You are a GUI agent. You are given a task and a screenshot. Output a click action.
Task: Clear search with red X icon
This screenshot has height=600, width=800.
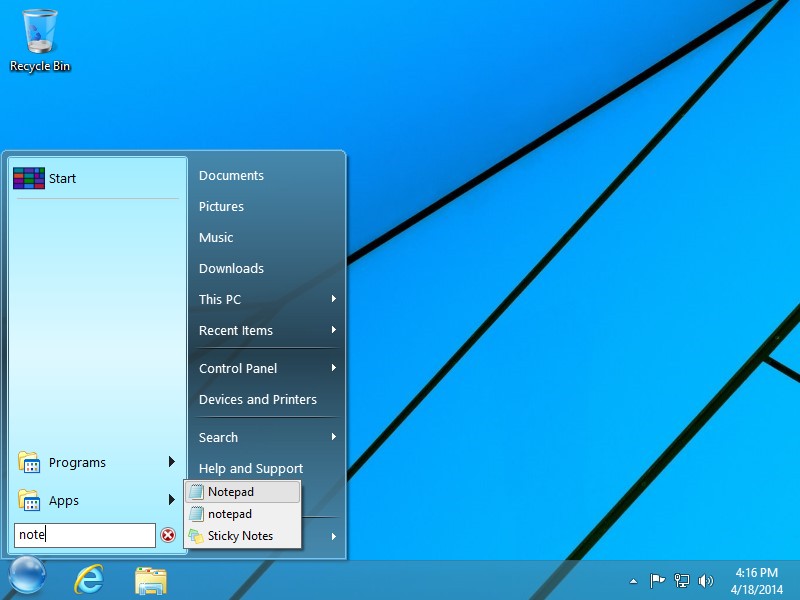click(x=168, y=535)
